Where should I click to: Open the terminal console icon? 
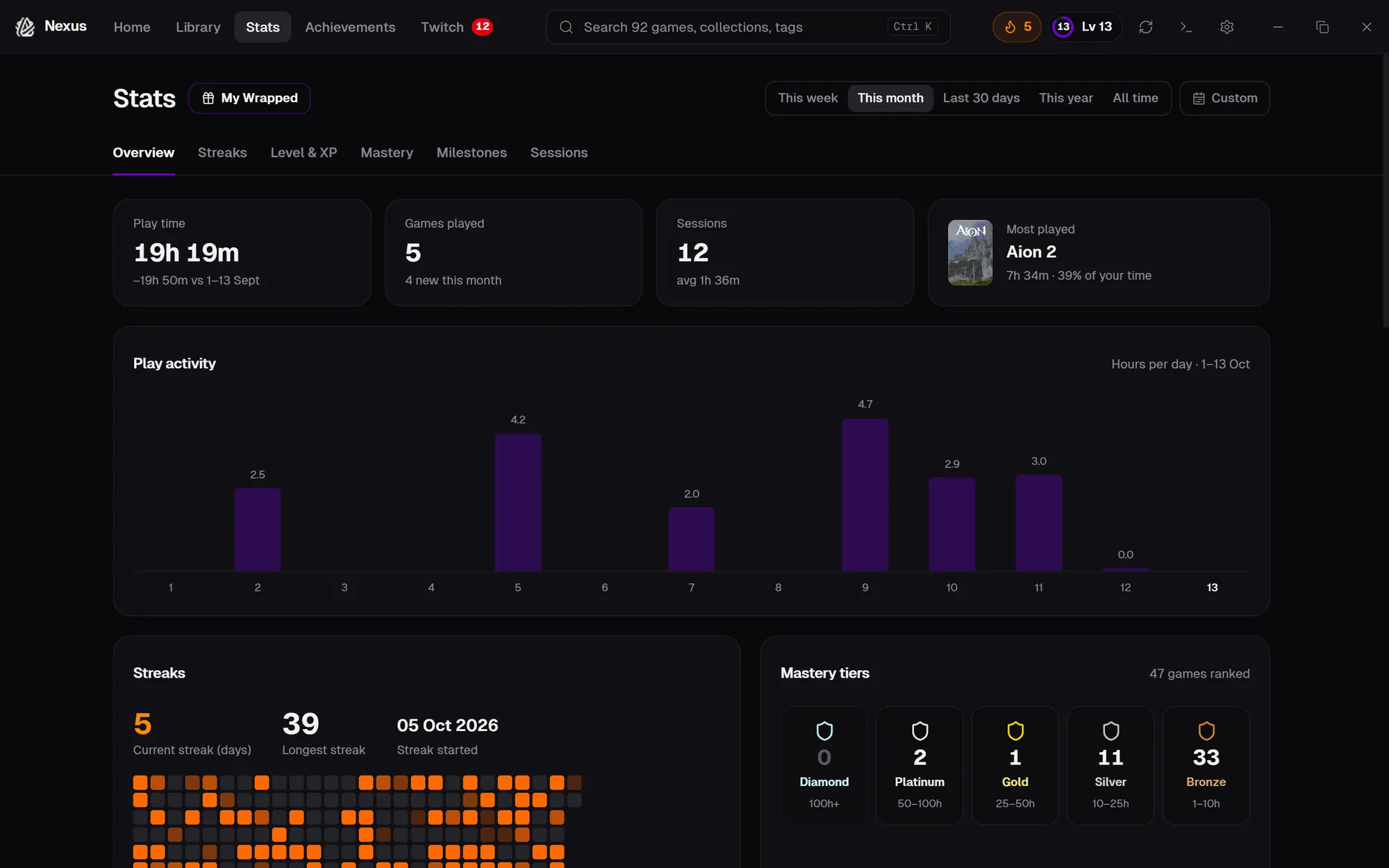point(1186,27)
